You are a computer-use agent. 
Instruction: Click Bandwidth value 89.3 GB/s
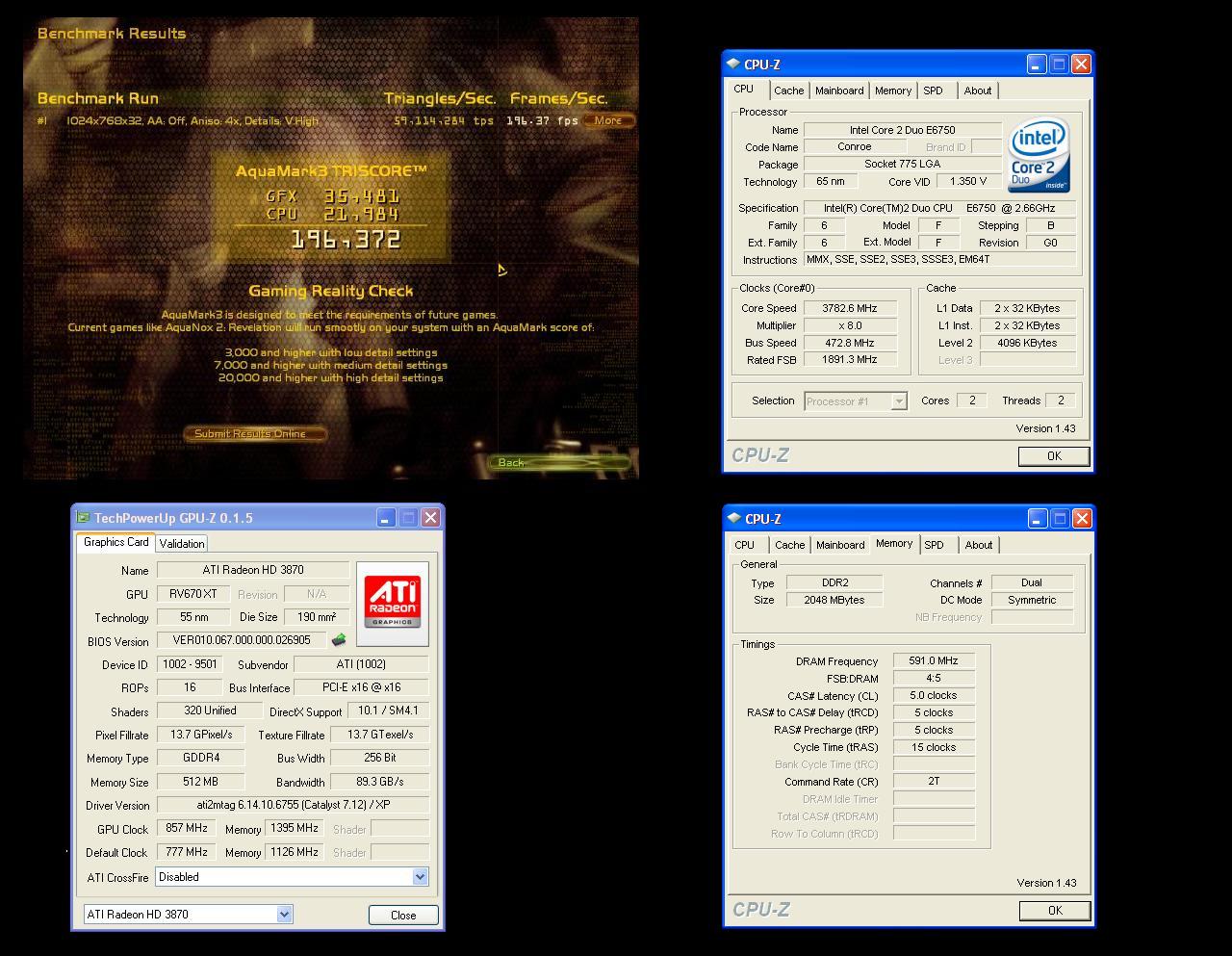tap(379, 782)
